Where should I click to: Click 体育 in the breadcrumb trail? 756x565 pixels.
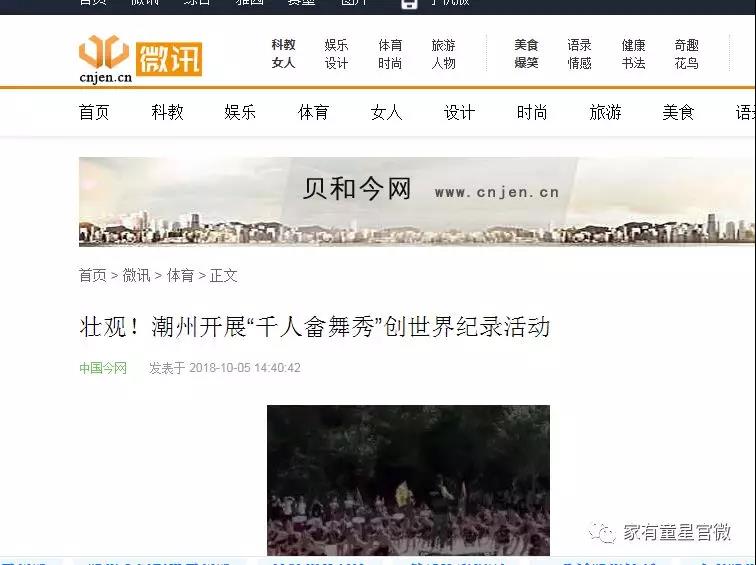click(180, 276)
